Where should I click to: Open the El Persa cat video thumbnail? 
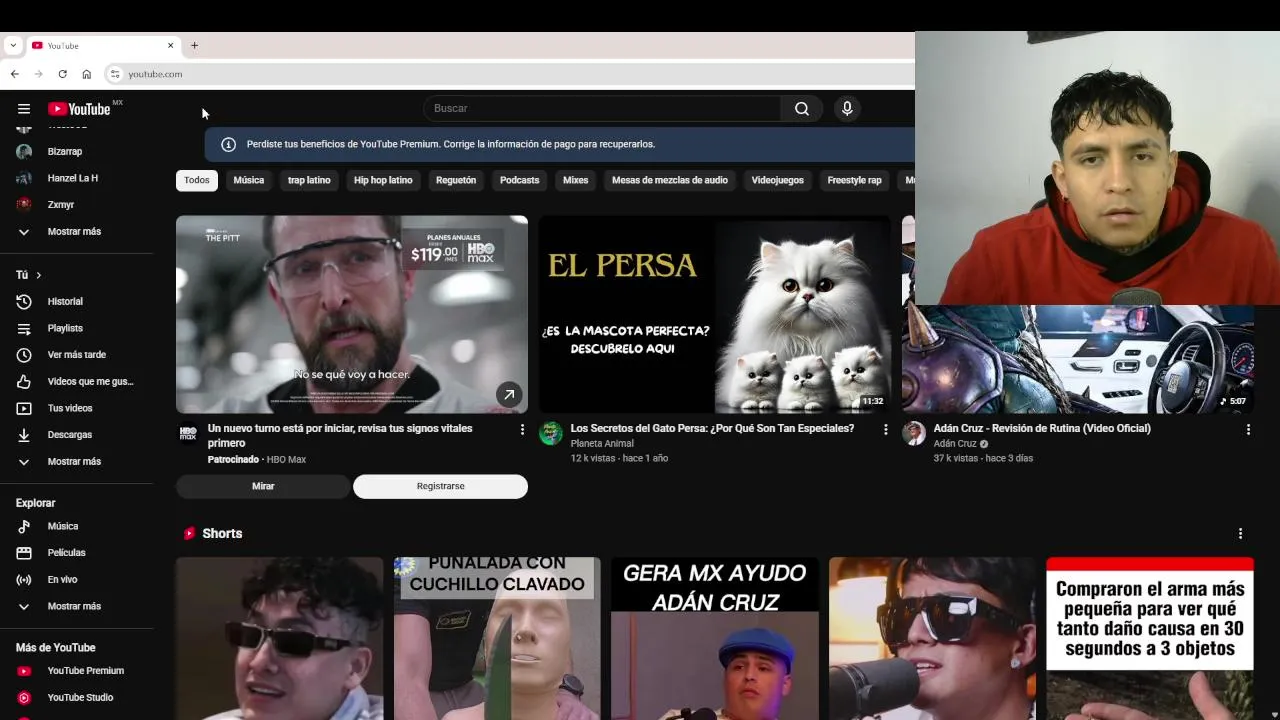pyautogui.click(x=715, y=314)
